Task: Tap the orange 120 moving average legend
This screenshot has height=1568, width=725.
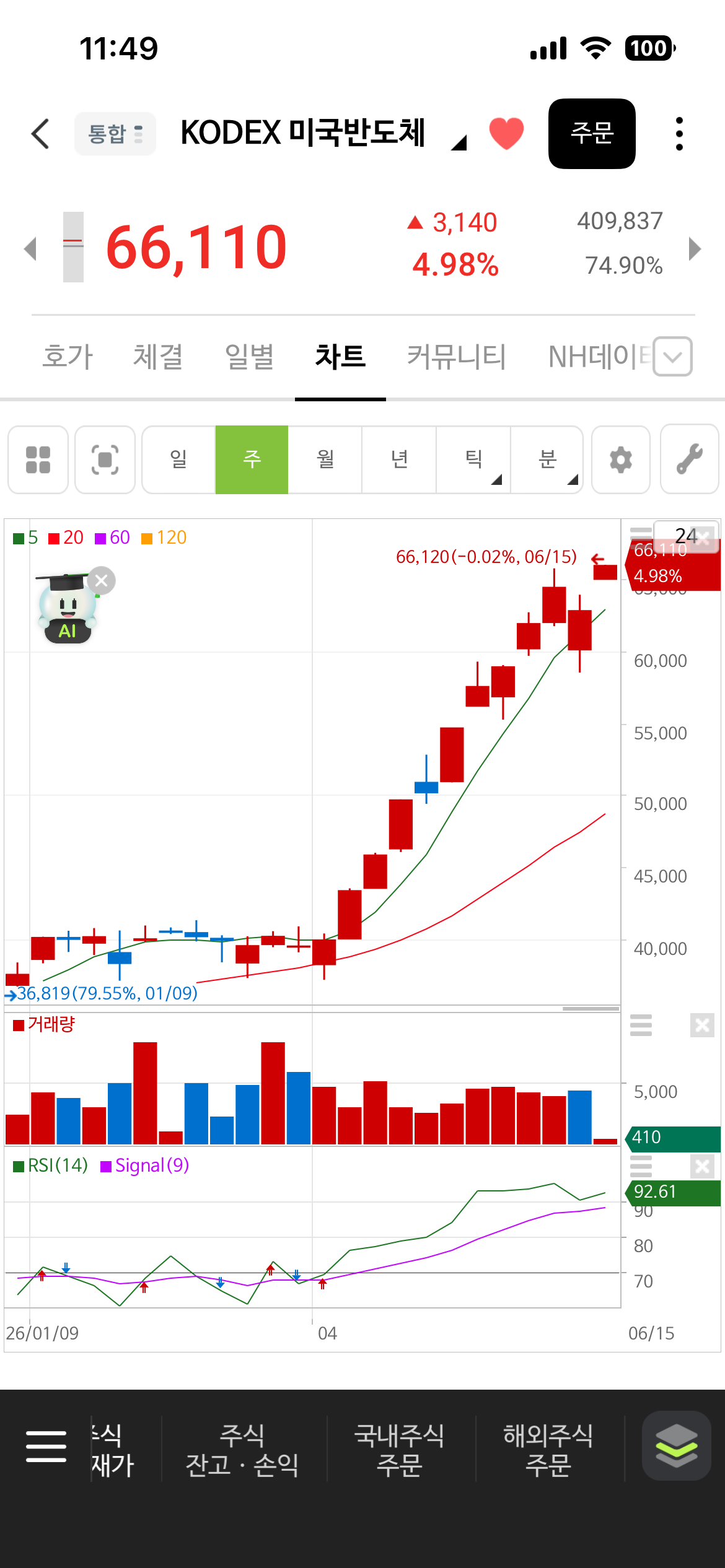Action: 164,538
